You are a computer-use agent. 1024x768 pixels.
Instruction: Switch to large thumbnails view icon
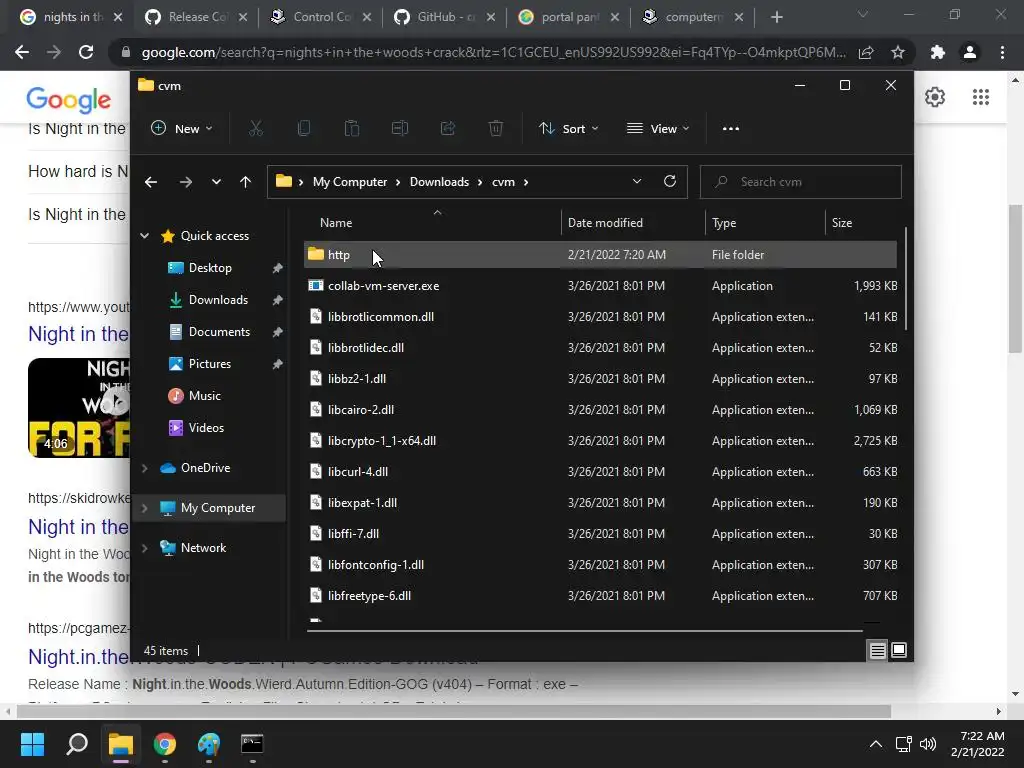click(x=899, y=650)
